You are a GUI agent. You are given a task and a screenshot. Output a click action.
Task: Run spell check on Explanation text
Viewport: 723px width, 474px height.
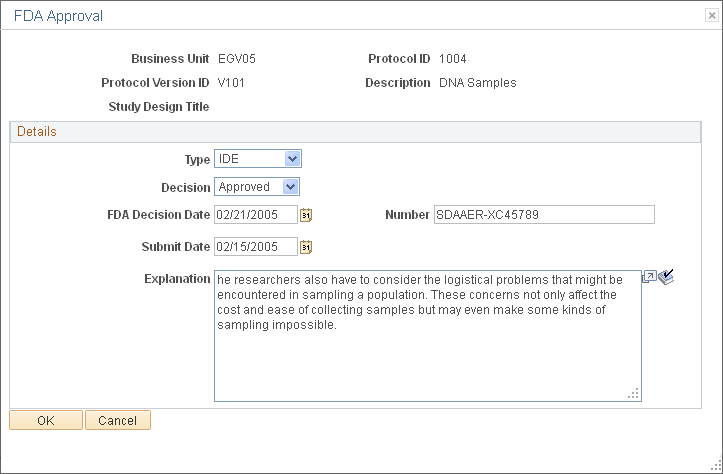666,277
